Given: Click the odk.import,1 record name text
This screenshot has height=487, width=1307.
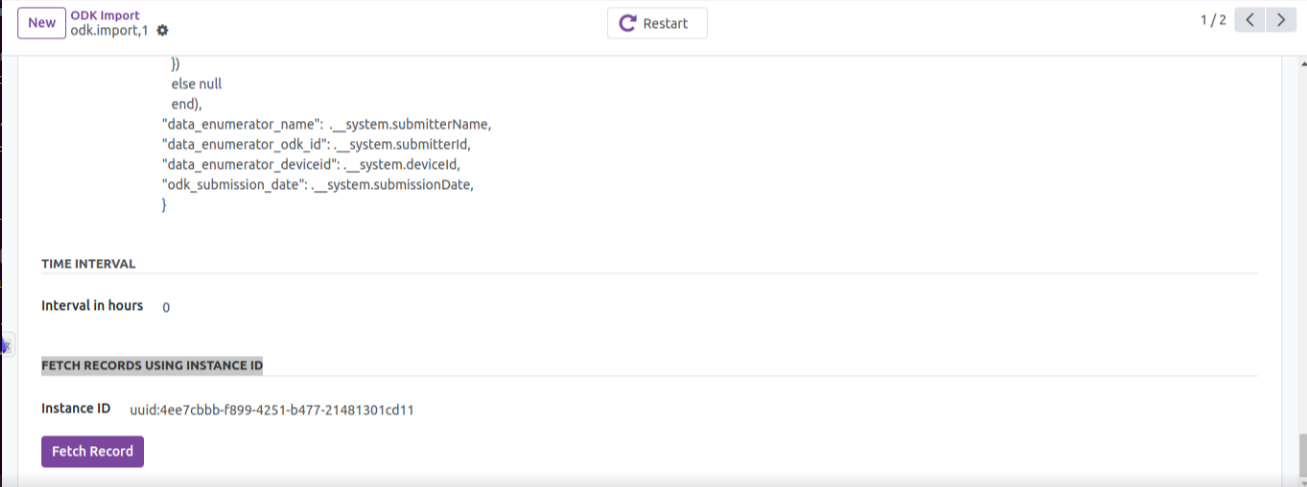Looking at the screenshot, I should (x=111, y=31).
